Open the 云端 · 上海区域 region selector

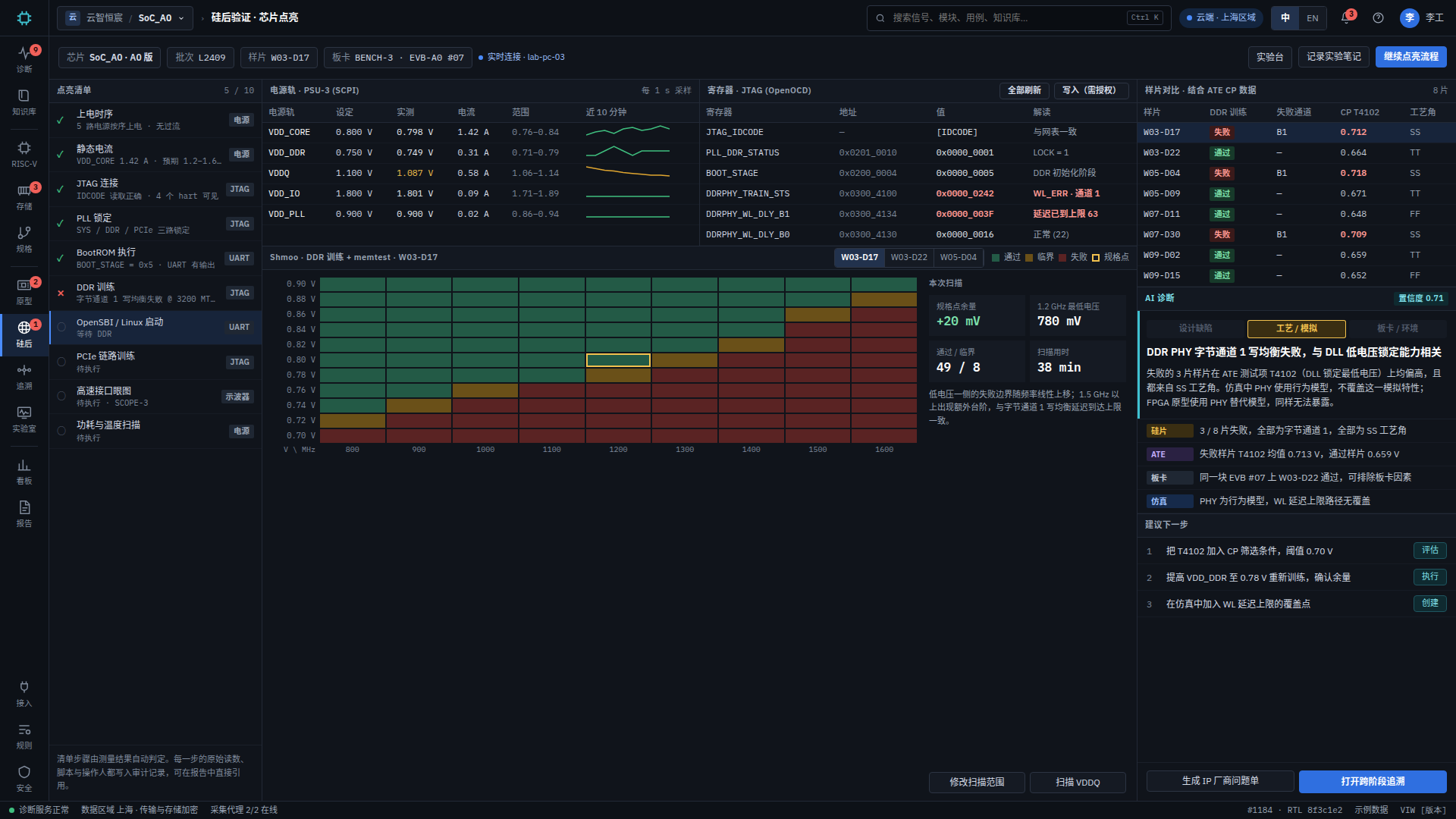click(1222, 17)
